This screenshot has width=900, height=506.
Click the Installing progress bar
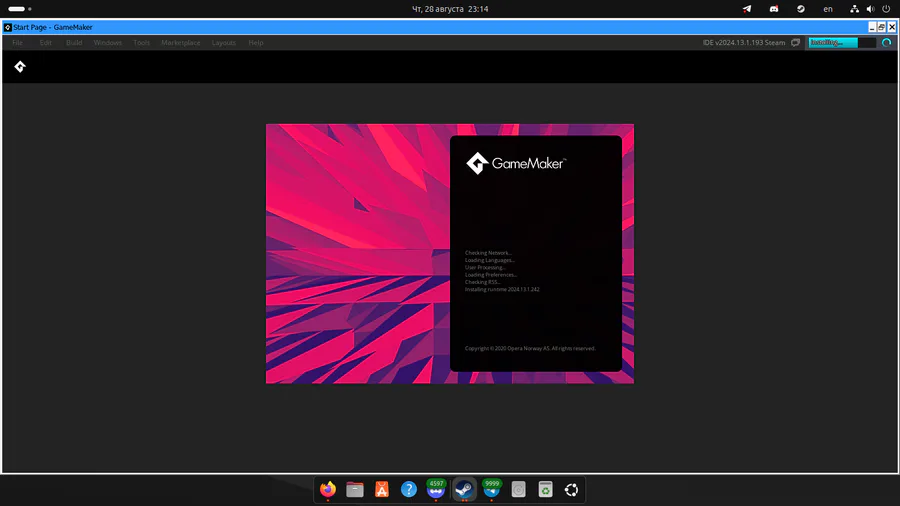pos(842,42)
